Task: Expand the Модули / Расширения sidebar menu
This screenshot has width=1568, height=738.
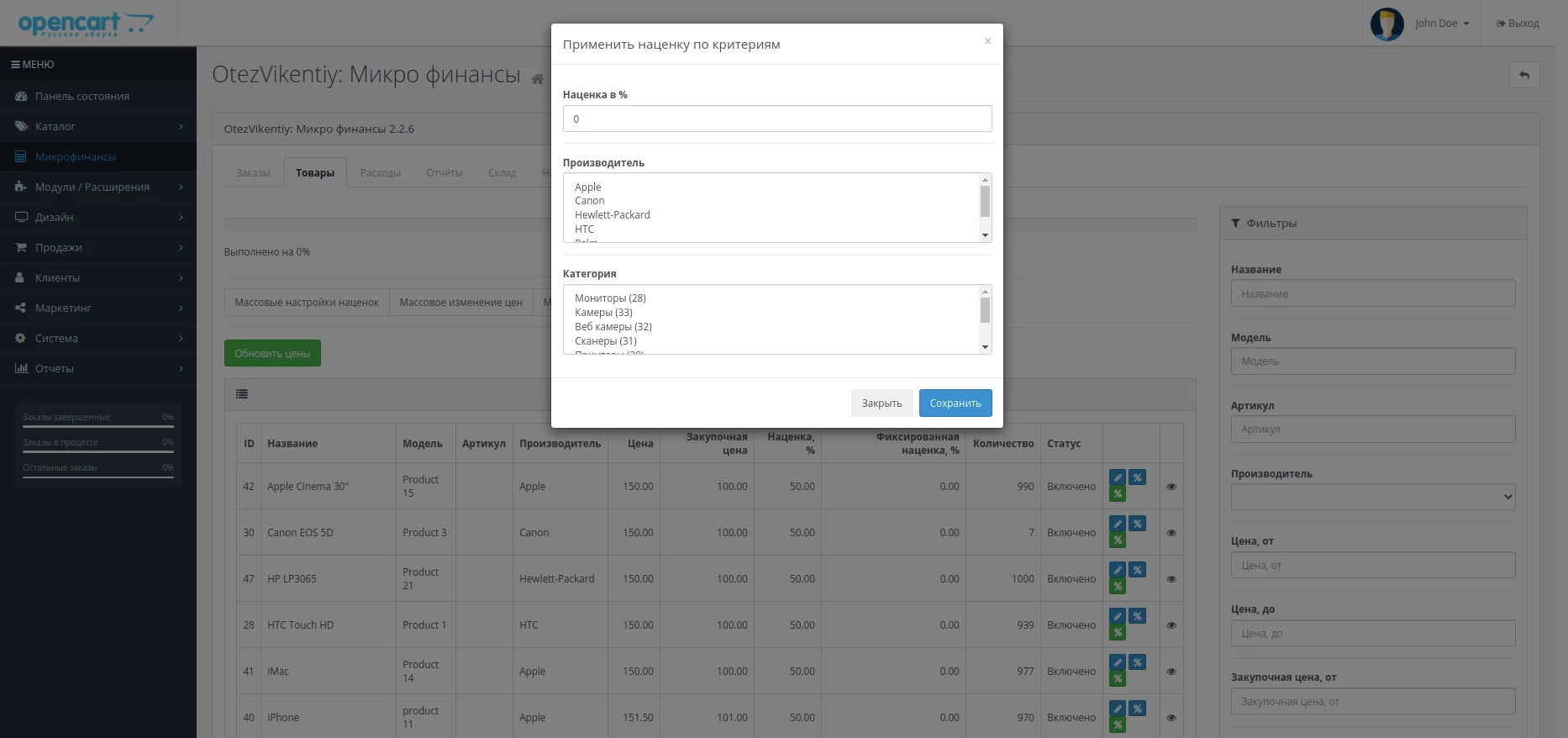Action: 98,187
